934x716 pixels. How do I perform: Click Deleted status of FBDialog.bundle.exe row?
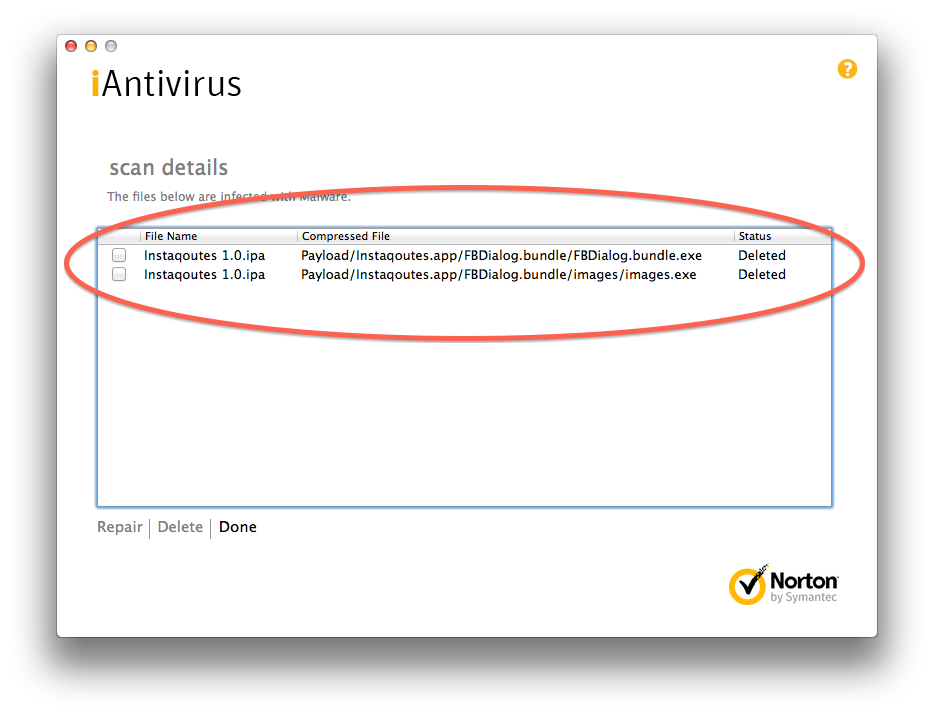762,256
